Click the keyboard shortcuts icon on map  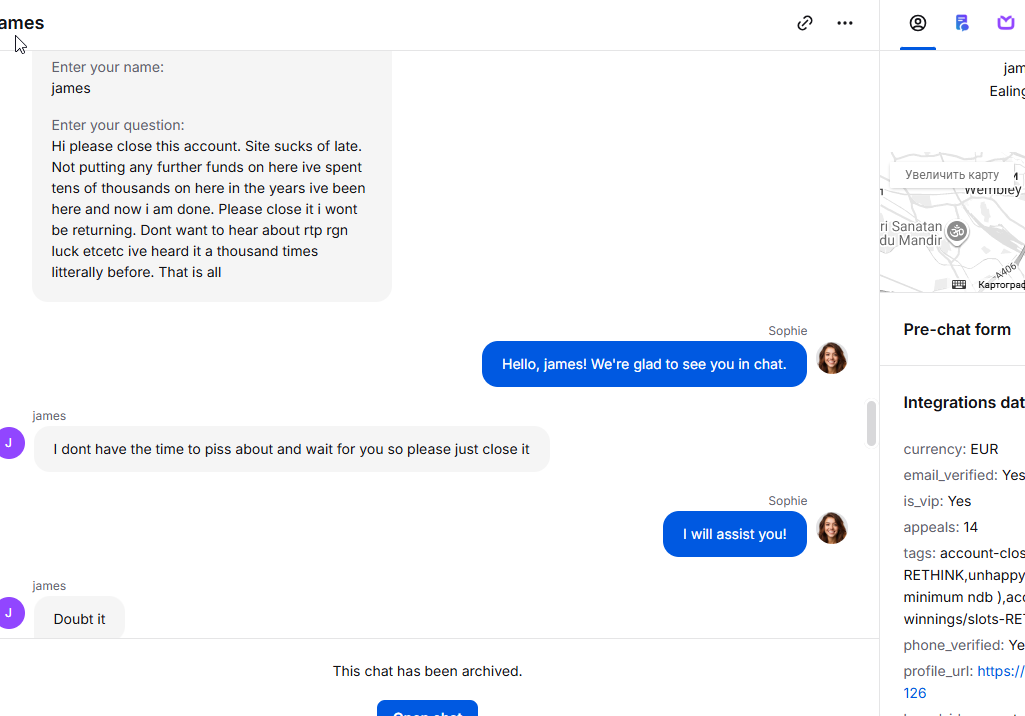[958, 284]
